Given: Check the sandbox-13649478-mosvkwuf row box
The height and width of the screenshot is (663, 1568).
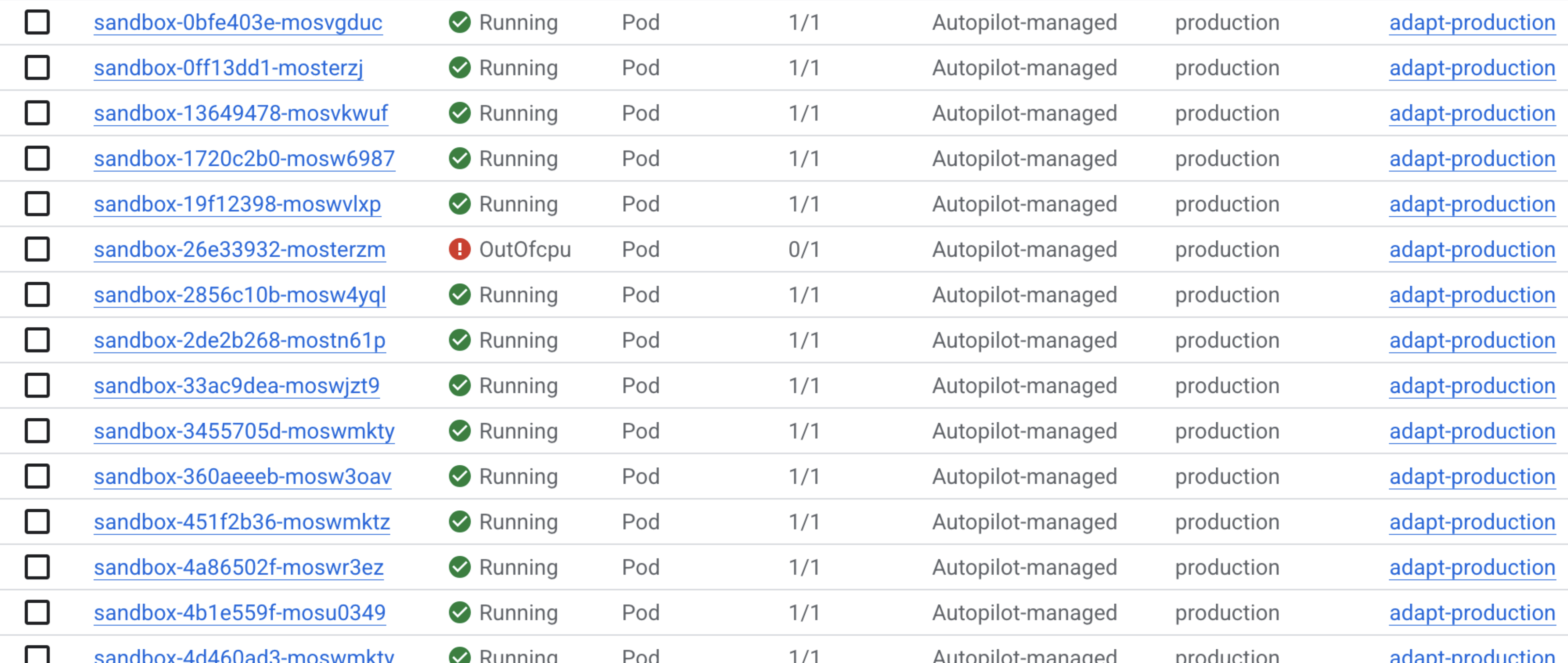Looking at the screenshot, I should tap(37, 113).
